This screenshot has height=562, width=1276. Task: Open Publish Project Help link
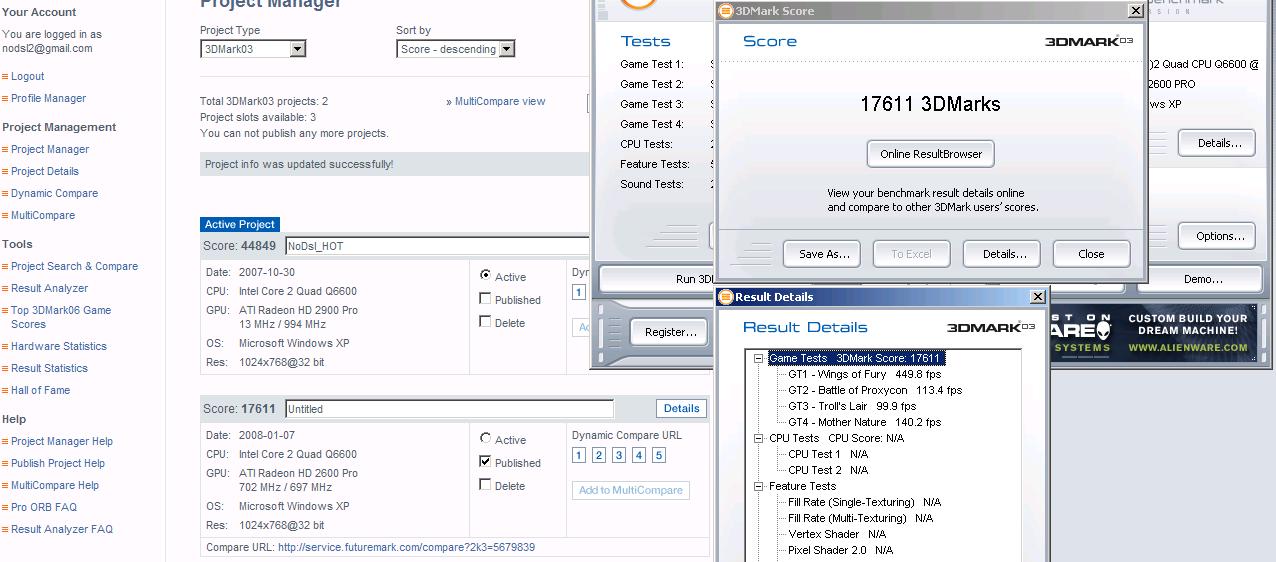[x=58, y=463]
